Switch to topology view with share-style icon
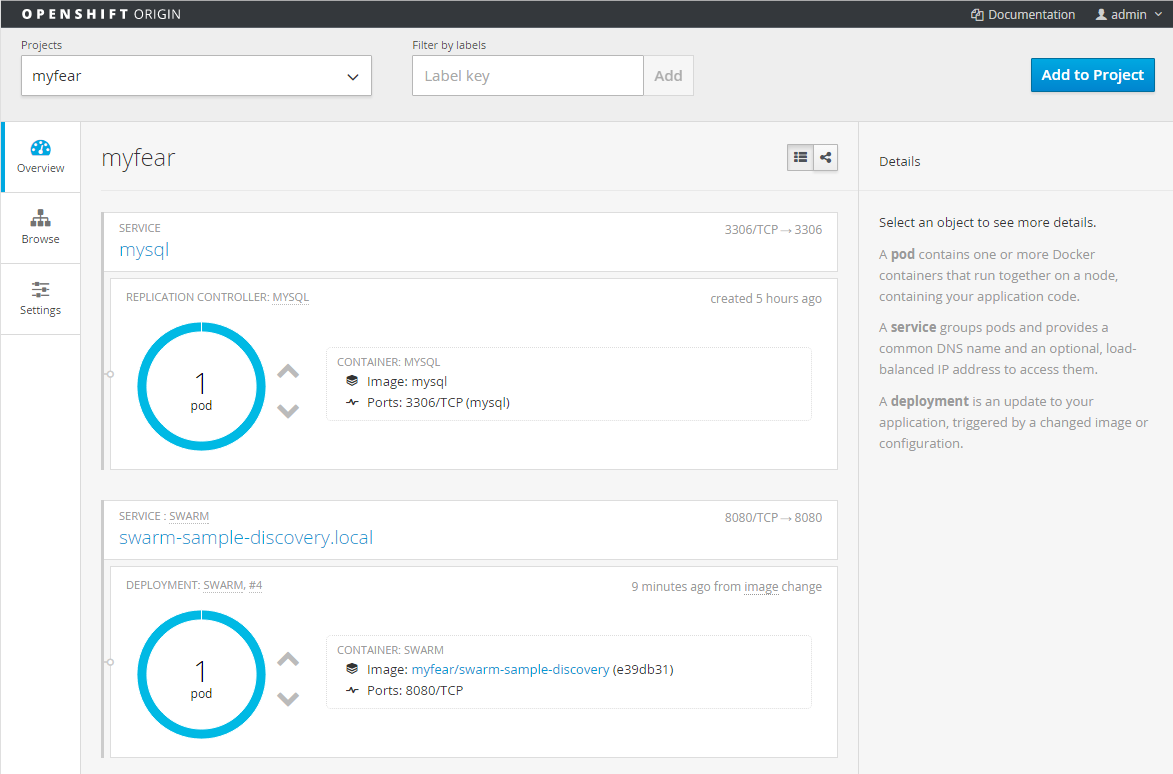 pyautogui.click(x=826, y=157)
